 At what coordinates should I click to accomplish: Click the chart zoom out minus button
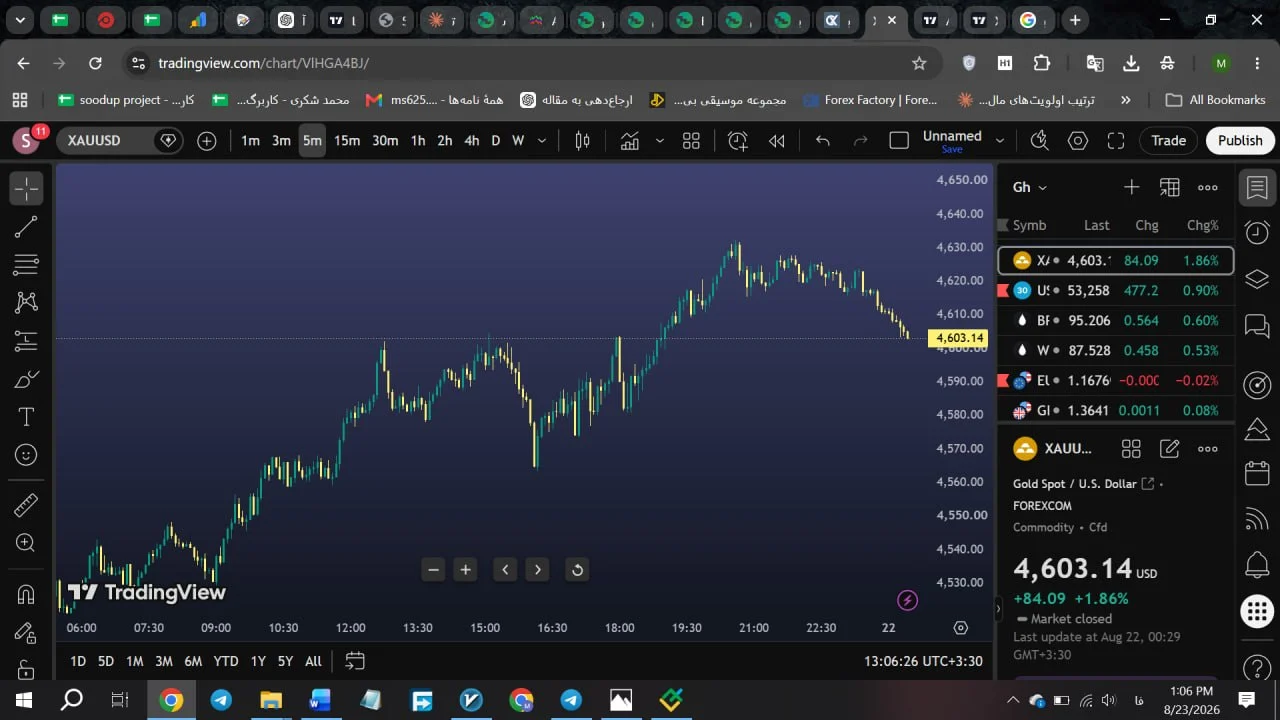[x=433, y=570]
